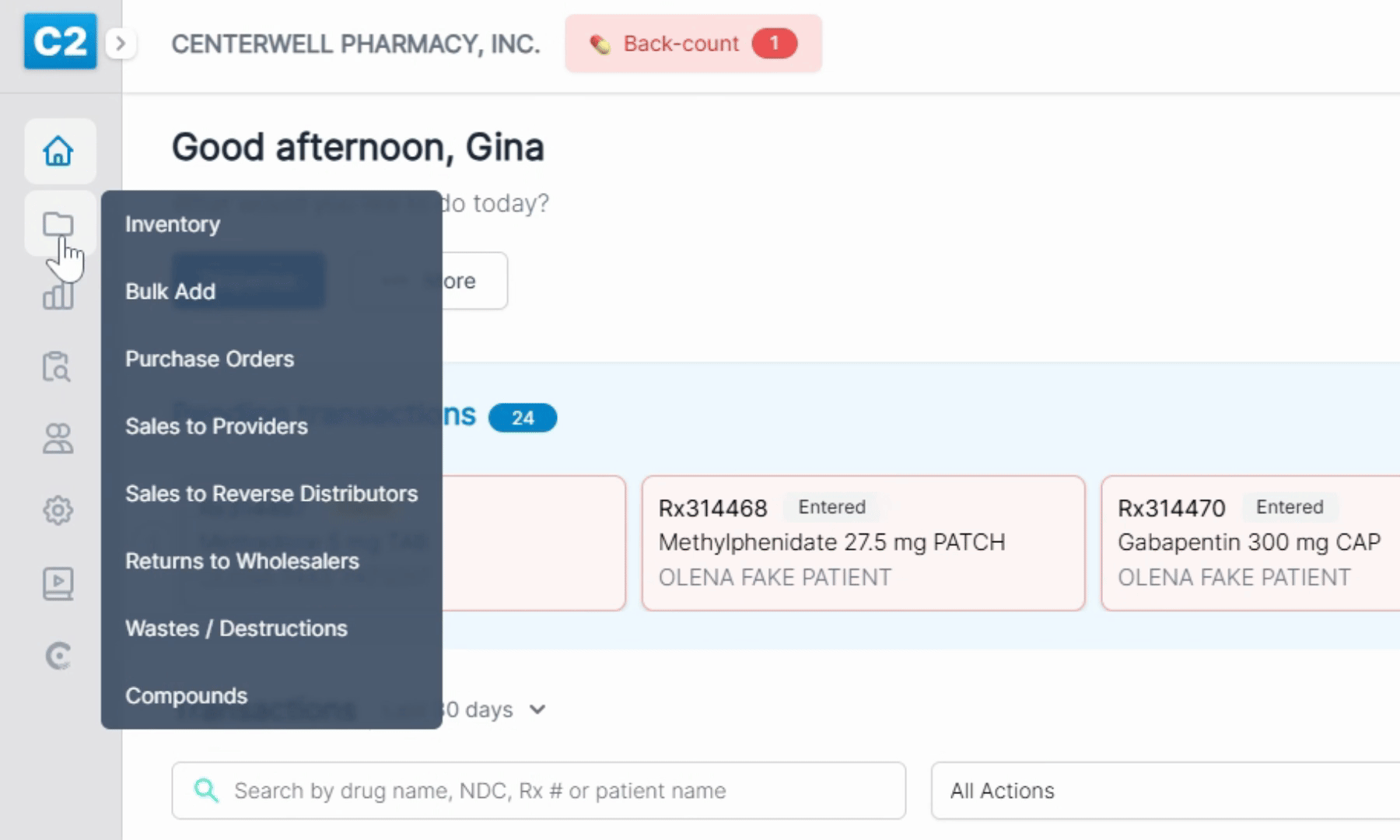1400x840 pixels.
Task: Expand the days range dropdown chevron
Action: tap(537, 709)
